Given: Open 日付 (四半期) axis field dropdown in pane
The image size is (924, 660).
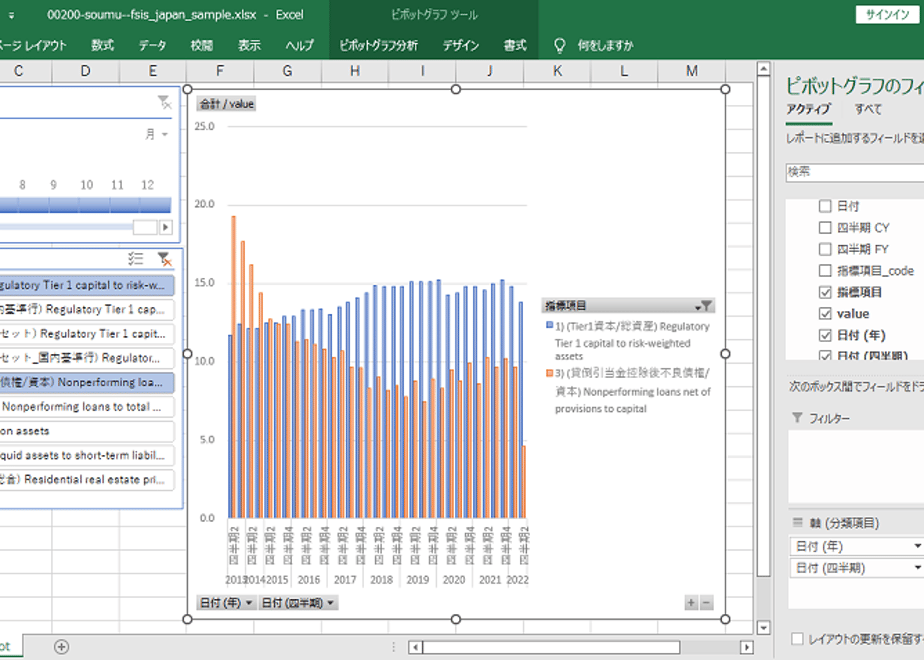Looking at the screenshot, I should [917, 568].
